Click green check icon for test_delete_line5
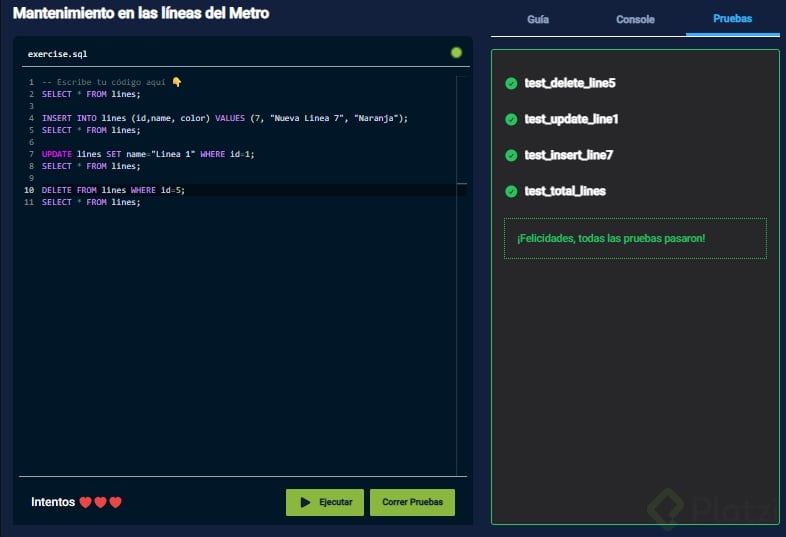This screenshot has height=537, width=786. tap(511, 83)
